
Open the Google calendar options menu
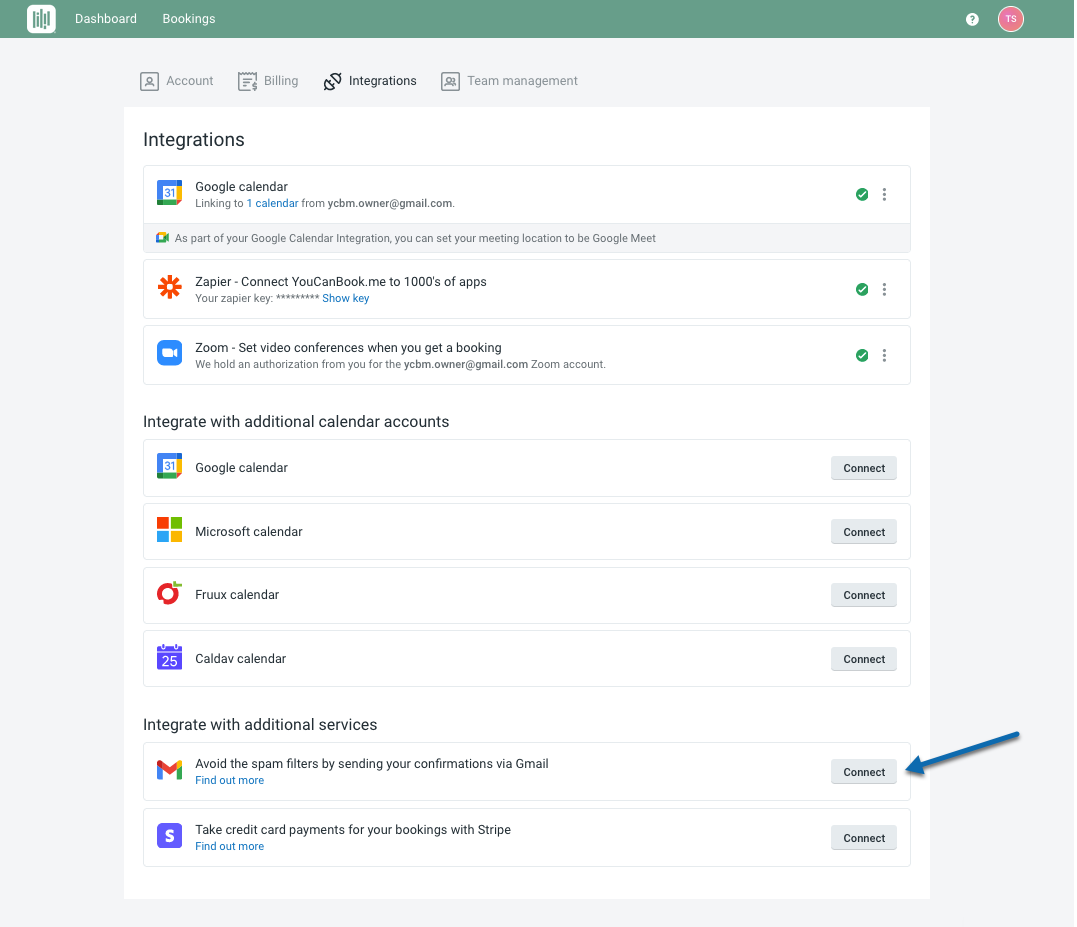[884, 194]
